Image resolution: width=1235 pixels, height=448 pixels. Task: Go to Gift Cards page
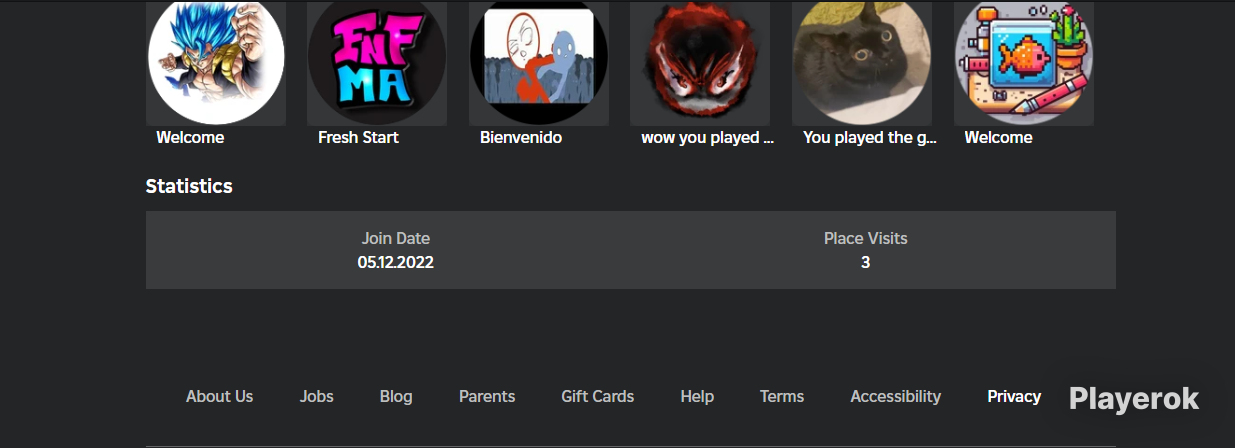tap(598, 396)
